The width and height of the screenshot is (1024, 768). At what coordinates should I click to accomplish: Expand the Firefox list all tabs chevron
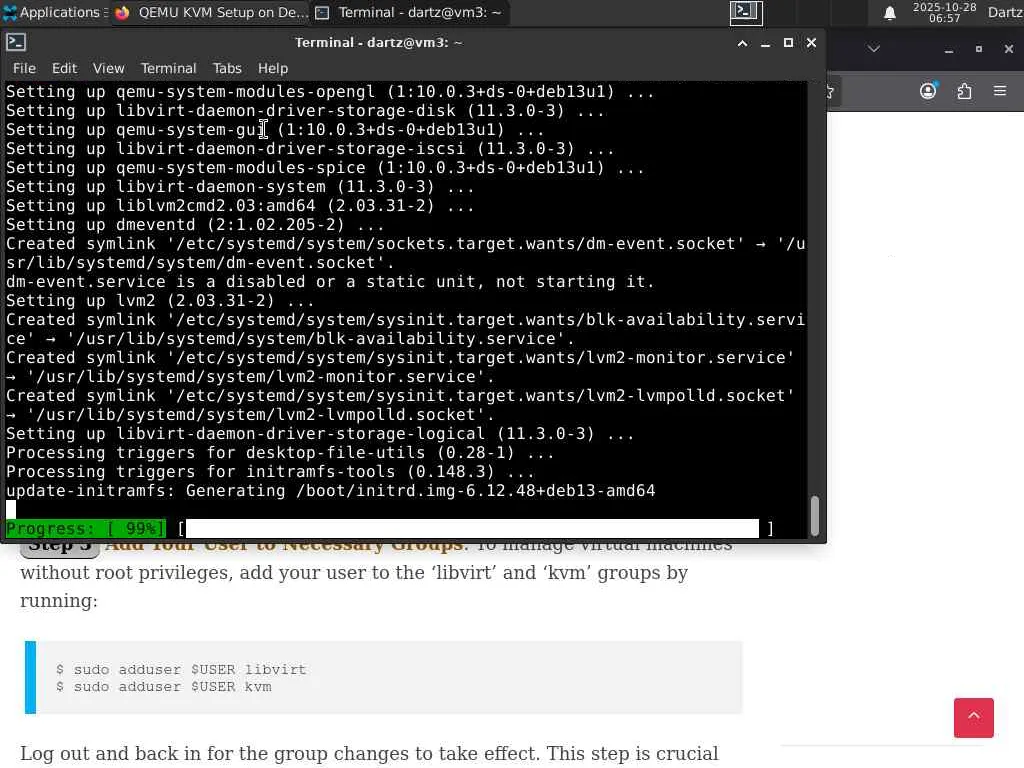[874, 49]
